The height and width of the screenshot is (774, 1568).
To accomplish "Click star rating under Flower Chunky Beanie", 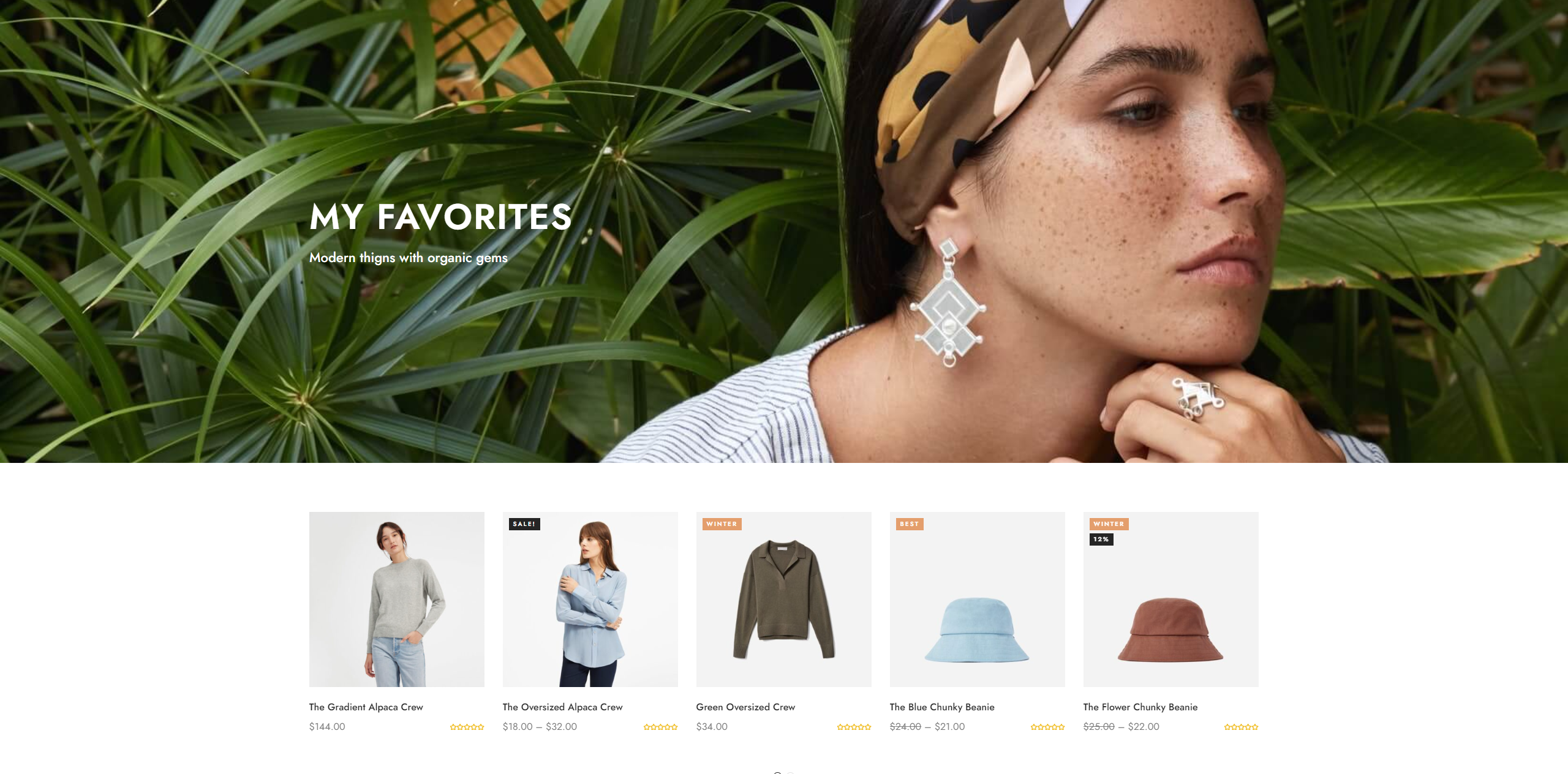I will point(1241,727).
